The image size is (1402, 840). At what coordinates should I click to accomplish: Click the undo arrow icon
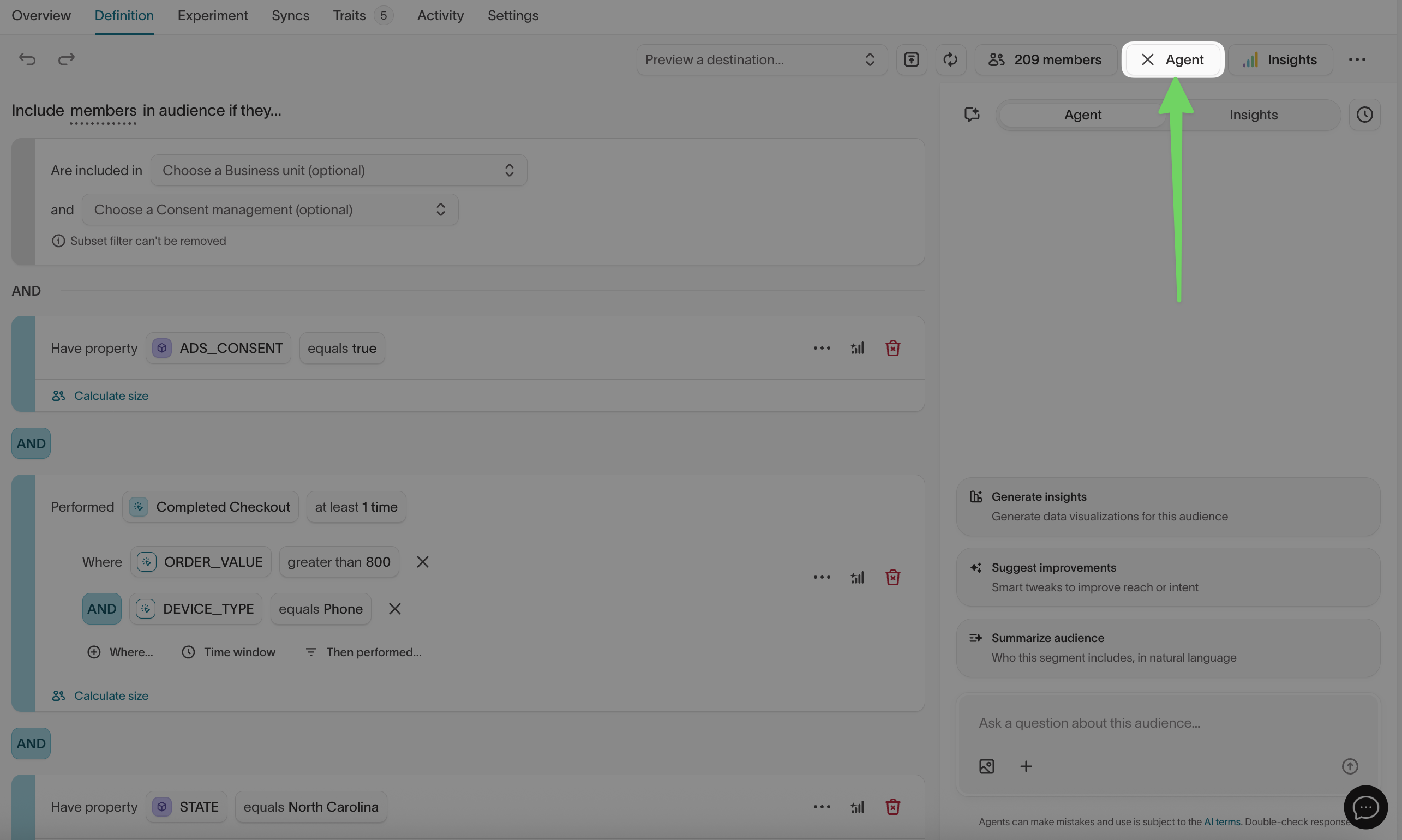(x=27, y=59)
